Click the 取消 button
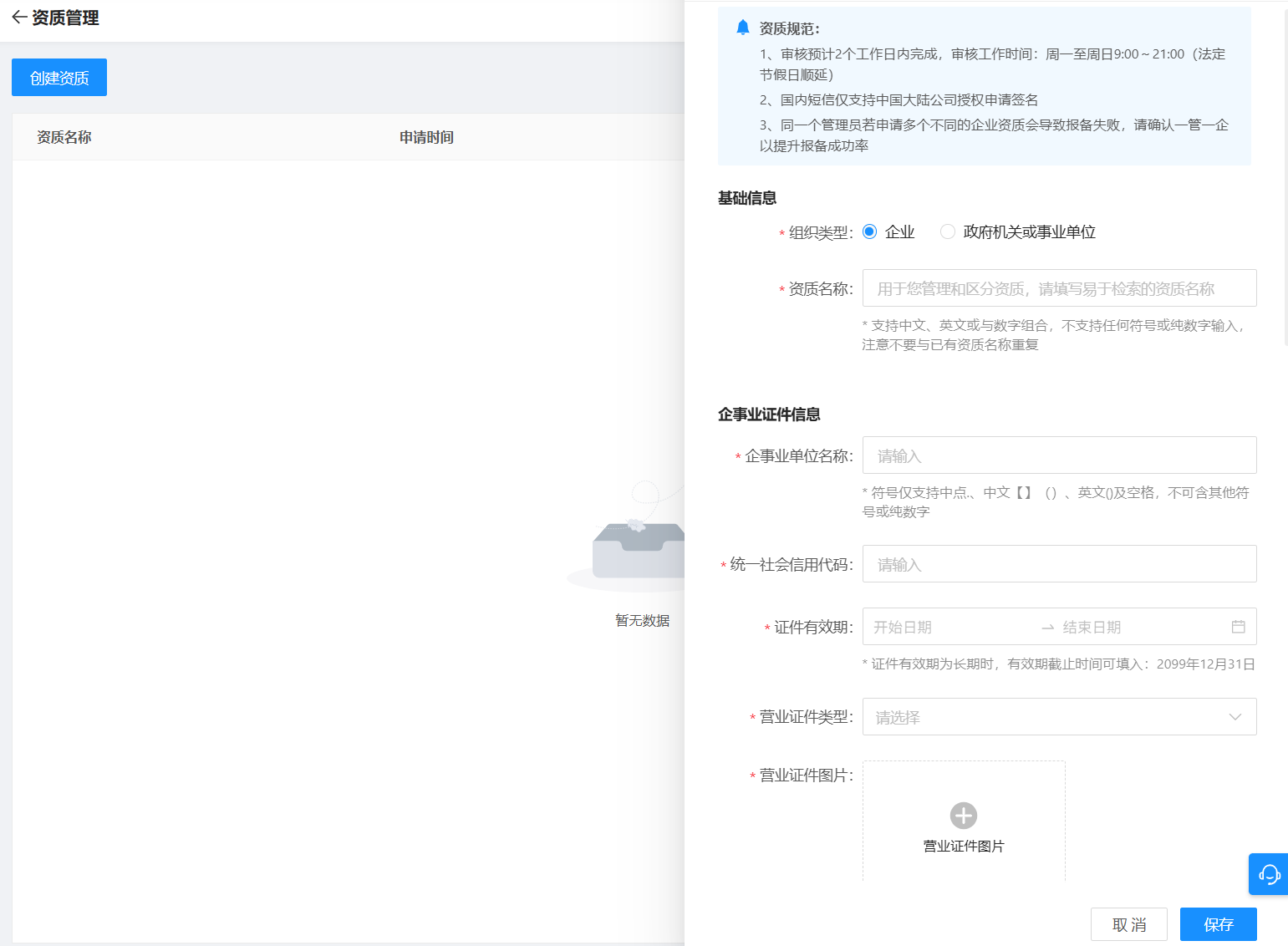The width and height of the screenshot is (1288, 946). click(x=1128, y=924)
